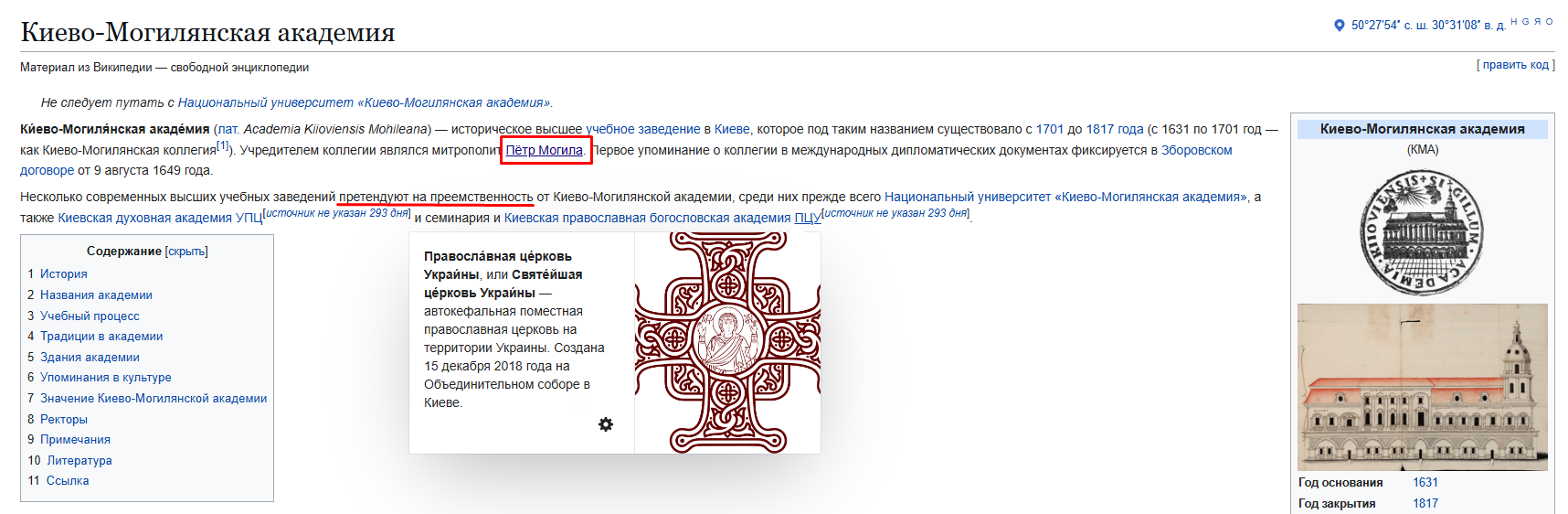The height and width of the screenshot is (514, 1568).
Task: Open the '1817 года' link
Action: (1115, 130)
